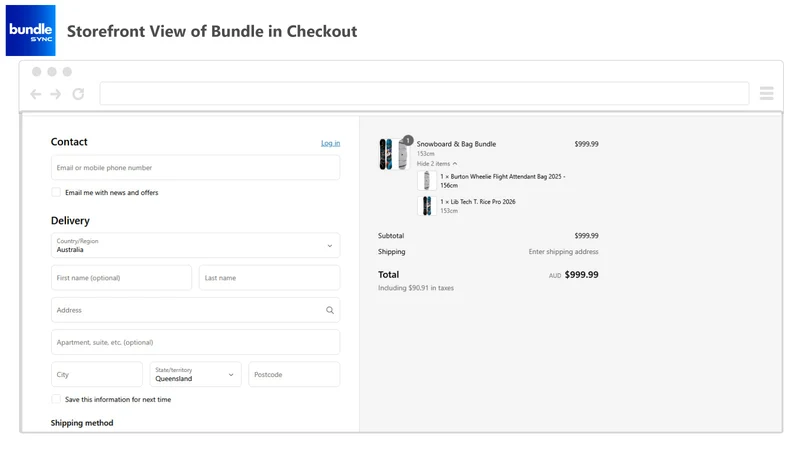Click the Delivery heading
The height and width of the screenshot is (450, 800).
[70, 220]
